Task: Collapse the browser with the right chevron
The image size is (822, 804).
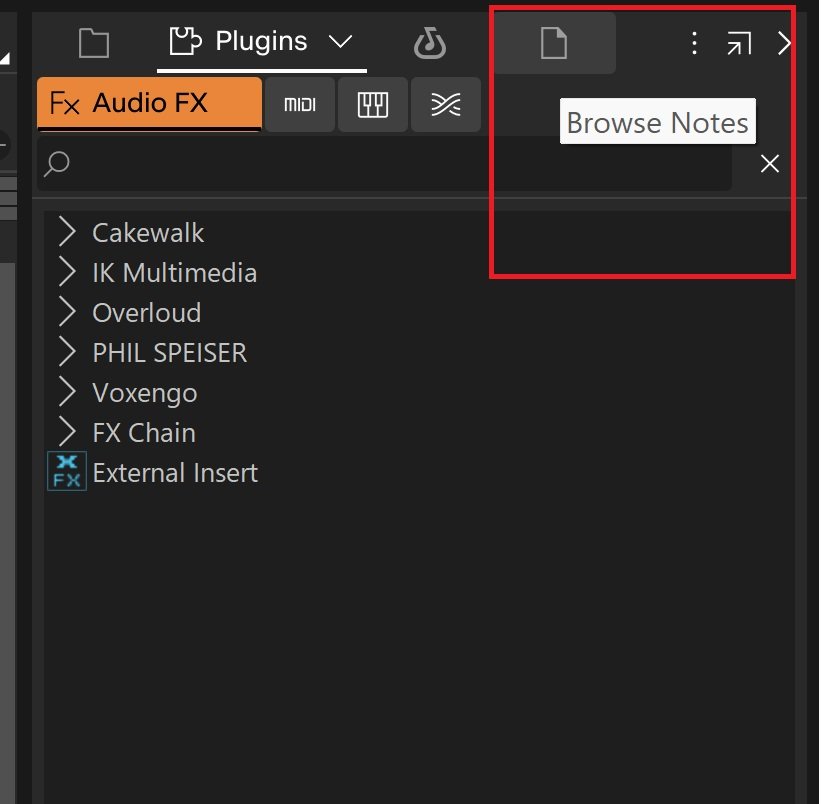Action: [x=784, y=43]
